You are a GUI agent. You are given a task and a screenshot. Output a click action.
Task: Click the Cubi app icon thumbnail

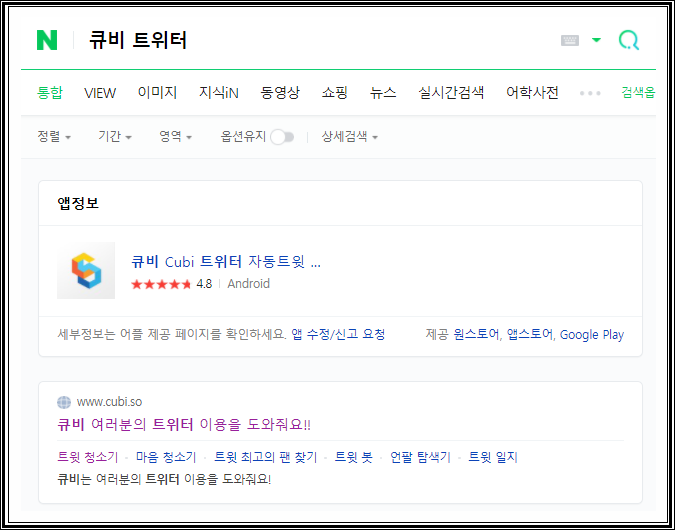pyautogui.click(x=86, y=270)
